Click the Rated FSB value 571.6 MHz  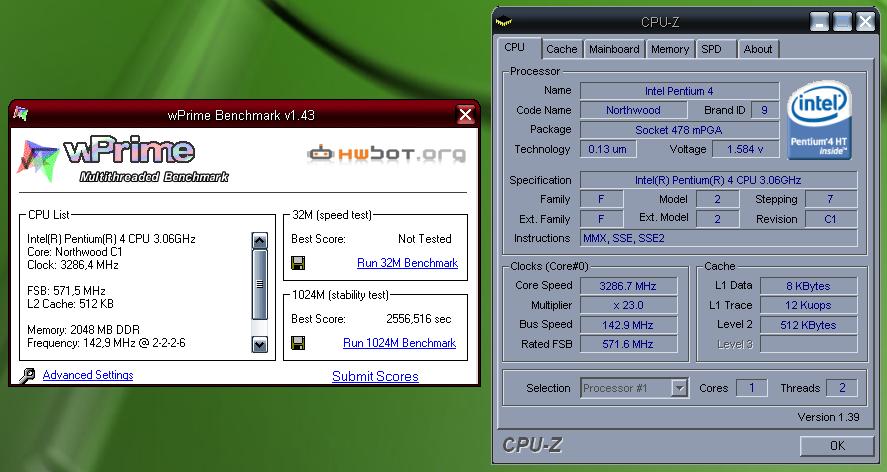coord(628,344)
